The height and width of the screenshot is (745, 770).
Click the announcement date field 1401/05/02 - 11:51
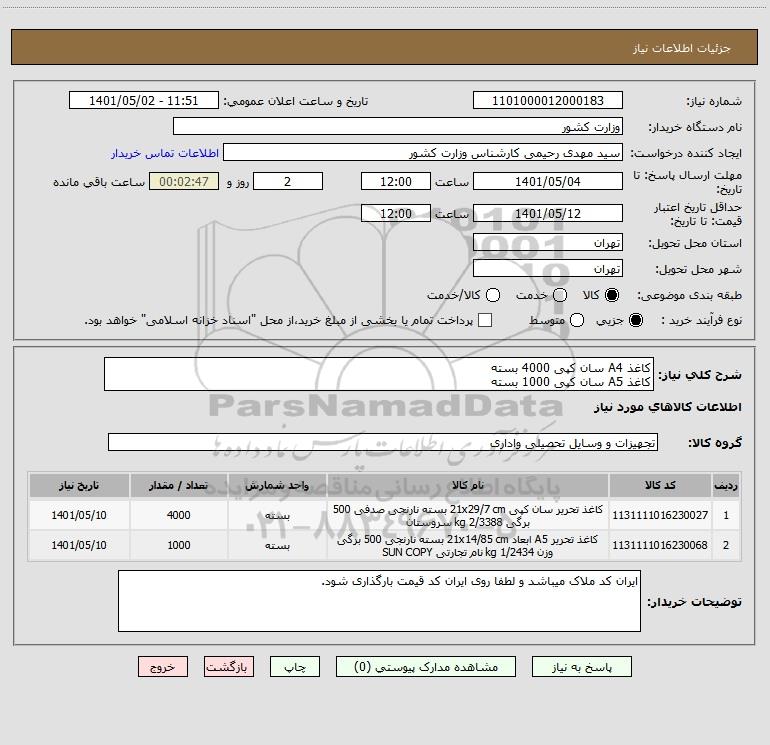(x=143, y=100)
